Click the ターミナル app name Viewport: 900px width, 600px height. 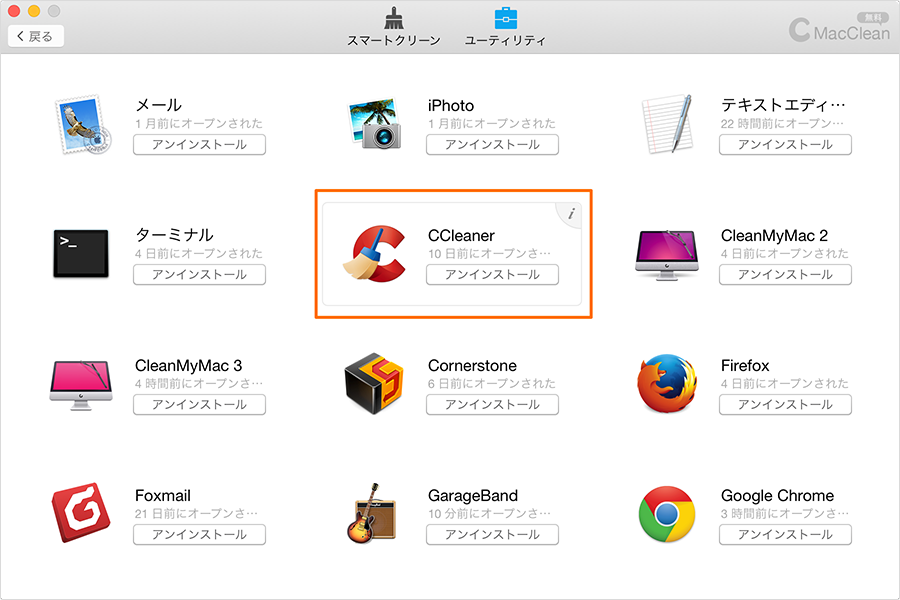coord(174,235)
